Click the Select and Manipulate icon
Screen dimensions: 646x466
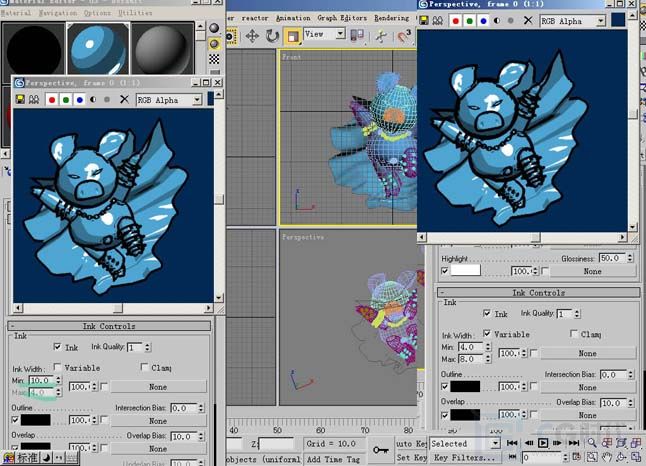382,36
